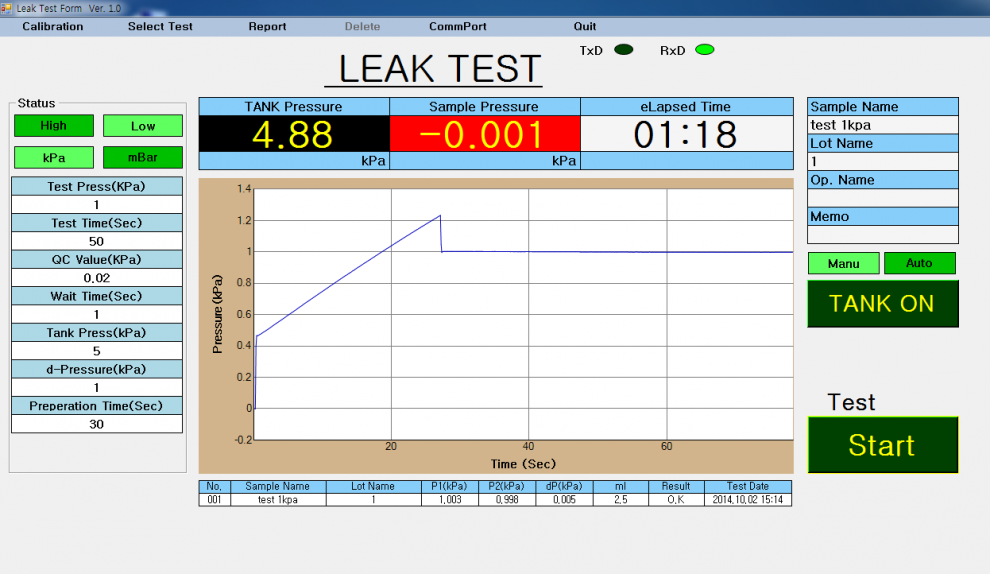Edit the d-Pressure(kPa) value field
This screenshot has height=574, width=990.
pos(97,388)
